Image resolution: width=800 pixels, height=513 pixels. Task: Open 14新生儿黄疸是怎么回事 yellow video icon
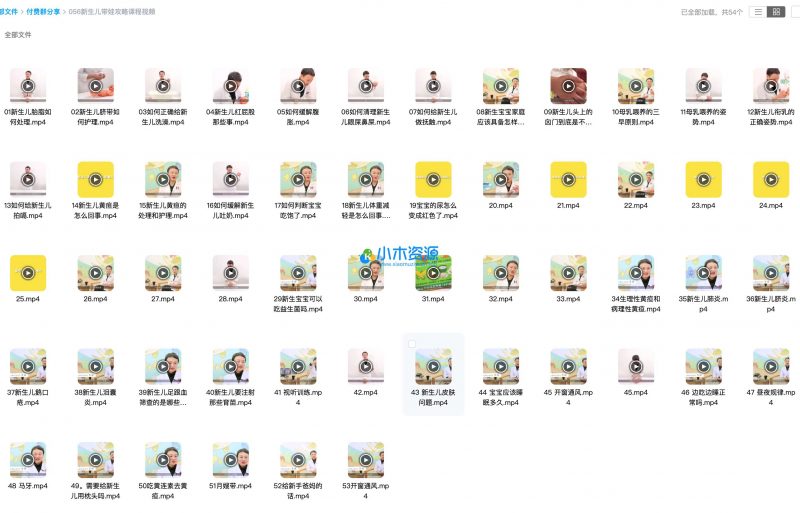tap(95, 179)
